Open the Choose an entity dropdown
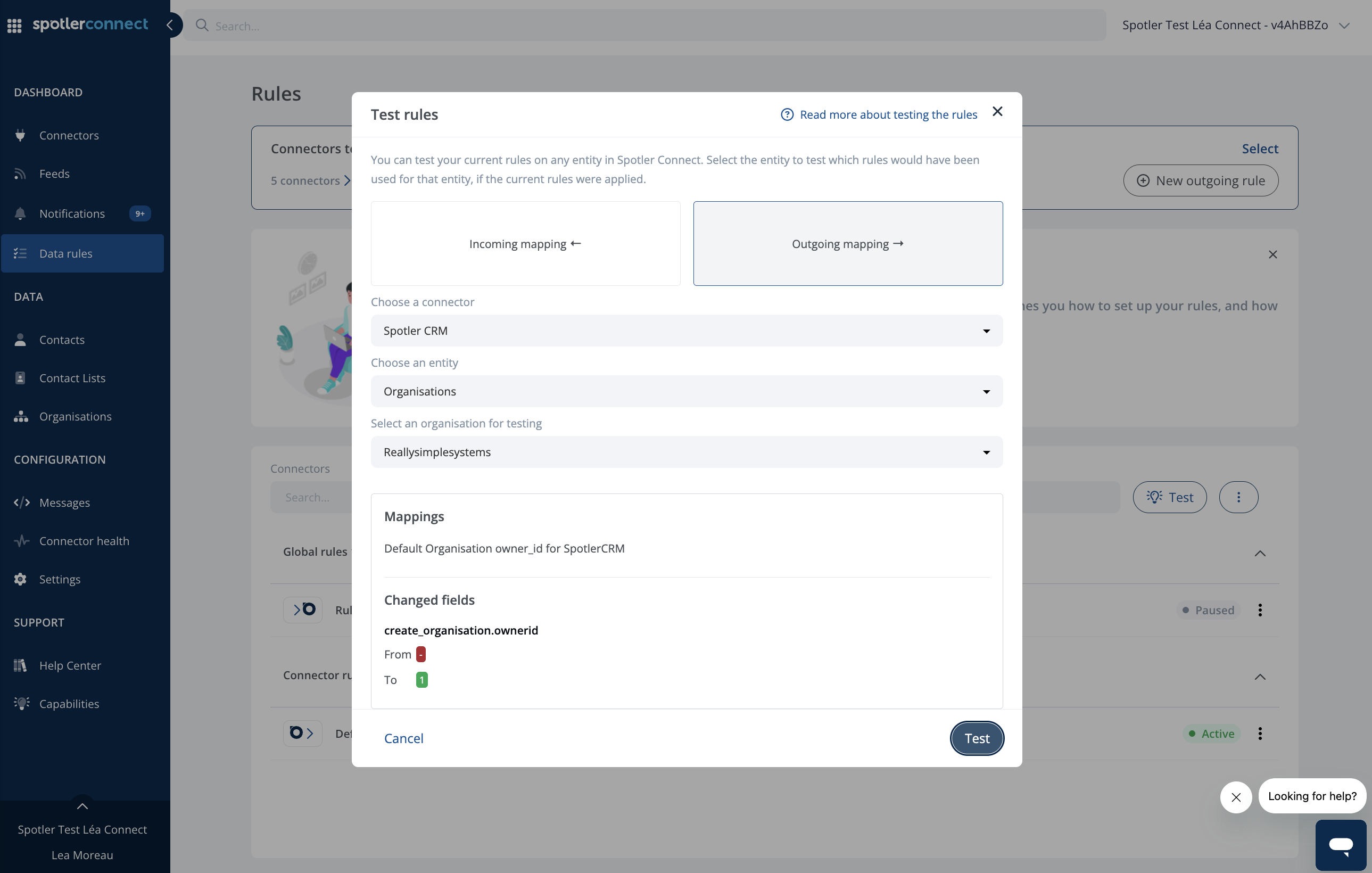The width and height of the screenshot is (1372, 873). (687, 391)
